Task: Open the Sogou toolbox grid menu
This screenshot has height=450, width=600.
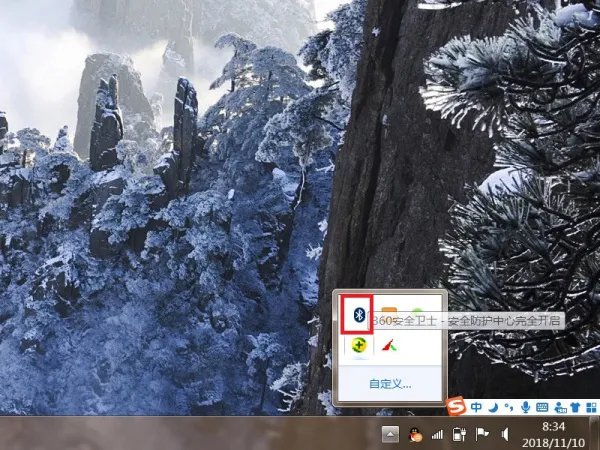Action: (589, 407)
